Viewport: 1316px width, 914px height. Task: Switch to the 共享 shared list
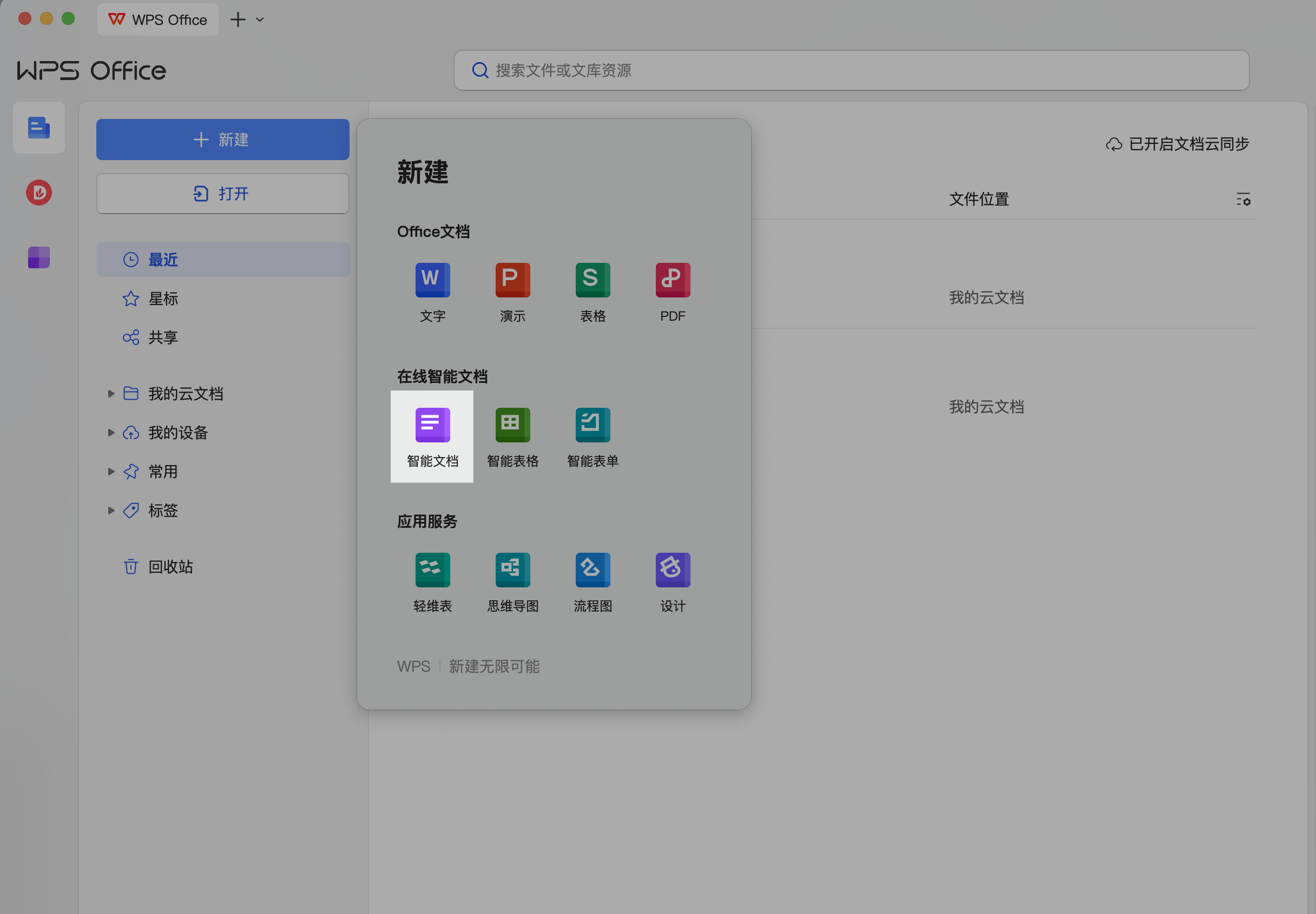163,337
